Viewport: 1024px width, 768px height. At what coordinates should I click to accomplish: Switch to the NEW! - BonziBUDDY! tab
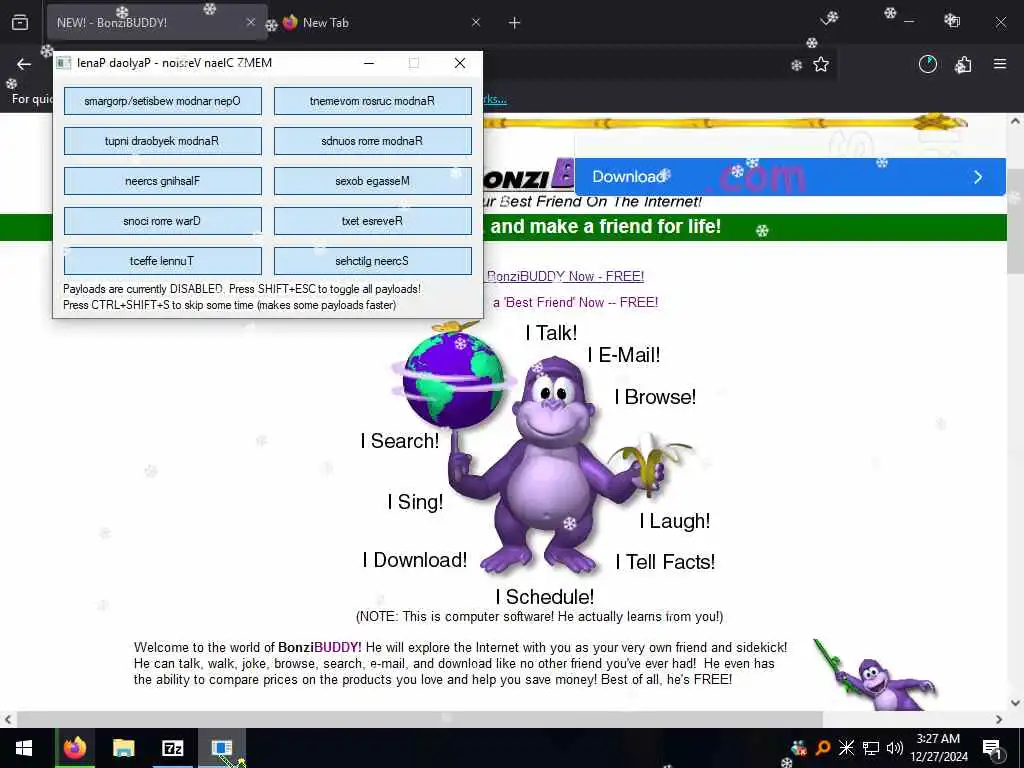157,23
